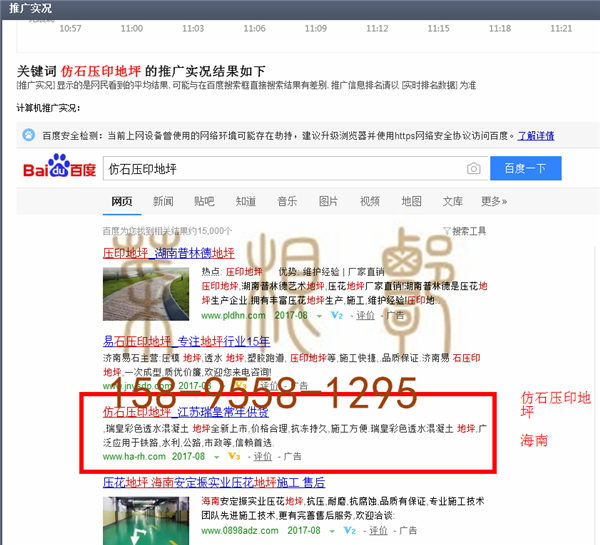This screenshot has width=600, height=545.
Task: Click the [实时排名数据] text link
Action: click(429, 85)
